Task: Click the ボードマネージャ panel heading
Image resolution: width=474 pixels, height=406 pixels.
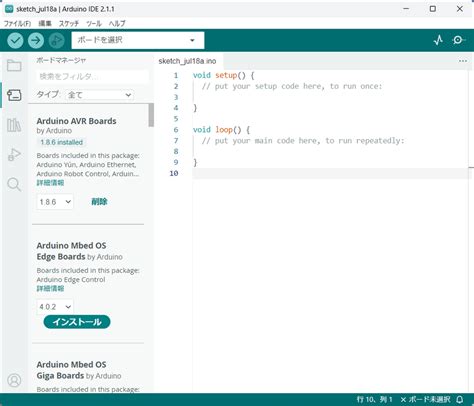Action: (61, 60)
